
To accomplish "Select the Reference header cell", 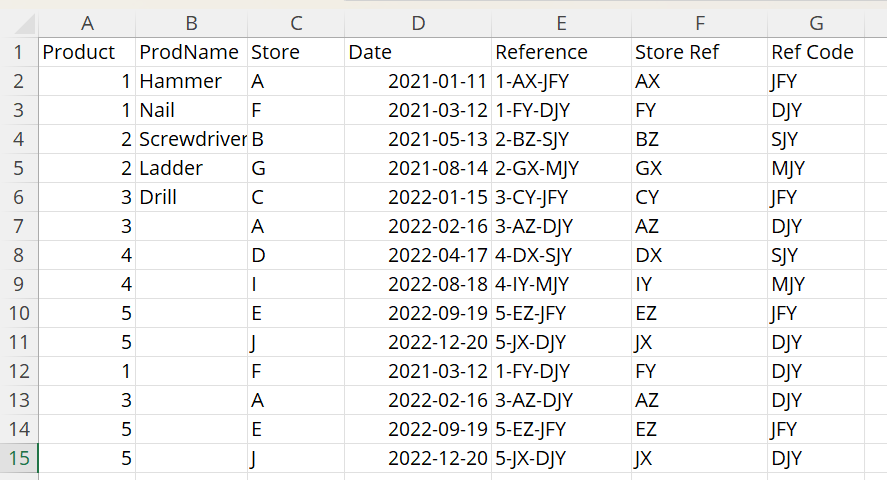I will click(x=561, y=52).
